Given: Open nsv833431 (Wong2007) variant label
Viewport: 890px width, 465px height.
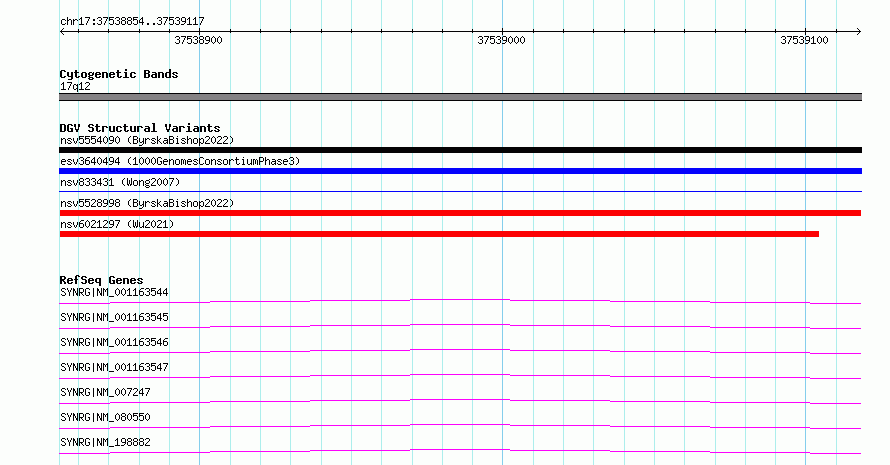Looking at the screenshot, I should [x=120, y=182].
